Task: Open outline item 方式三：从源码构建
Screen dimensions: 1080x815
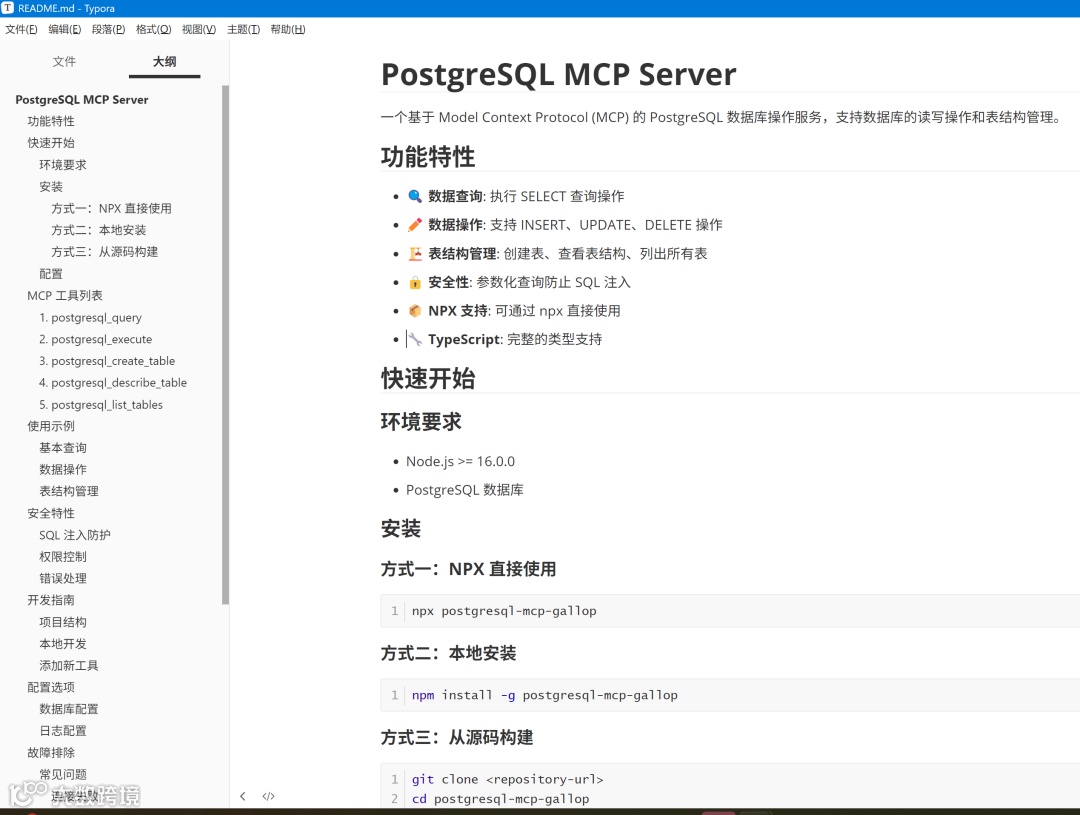Action: pos(105,251)
